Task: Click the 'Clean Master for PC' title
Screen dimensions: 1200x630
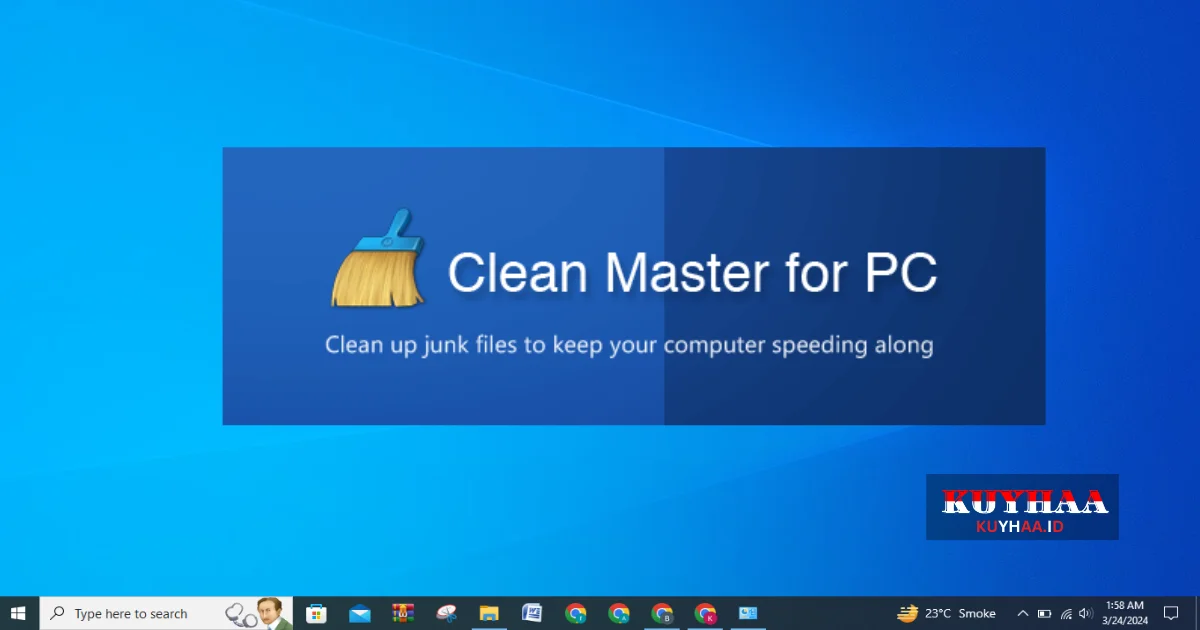Action: coord(692,272)
